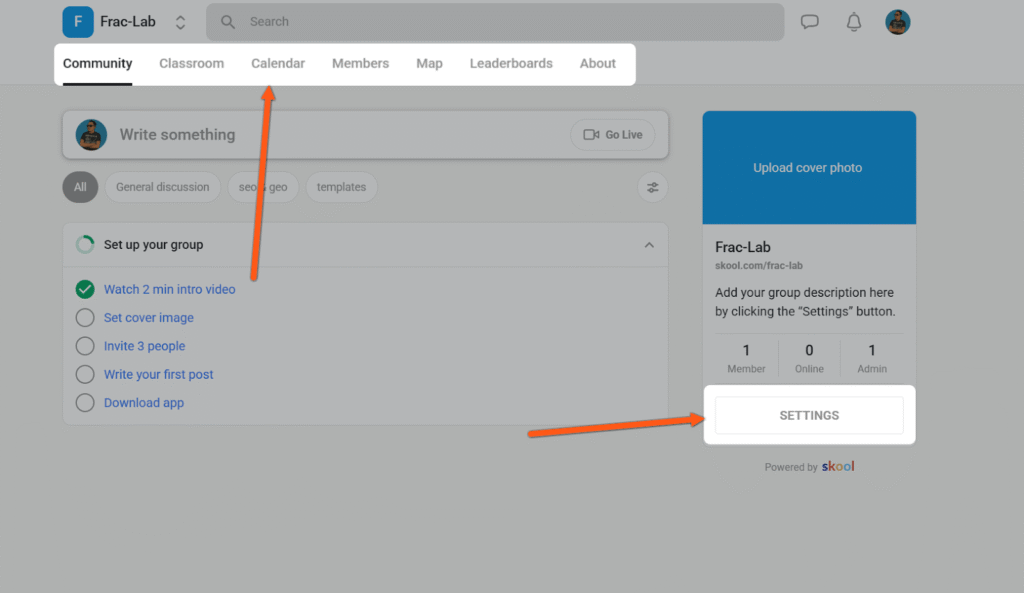
Task: Toggle Watch 2 min intro video checkmark
Action: pos(85,289)
